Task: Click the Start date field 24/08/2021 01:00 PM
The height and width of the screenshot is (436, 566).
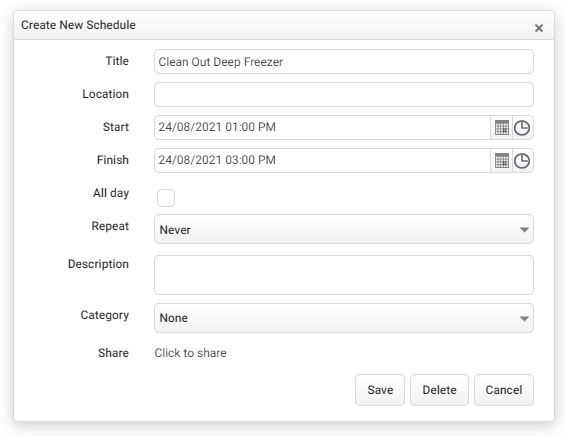Action: click(x=322, y=127)
